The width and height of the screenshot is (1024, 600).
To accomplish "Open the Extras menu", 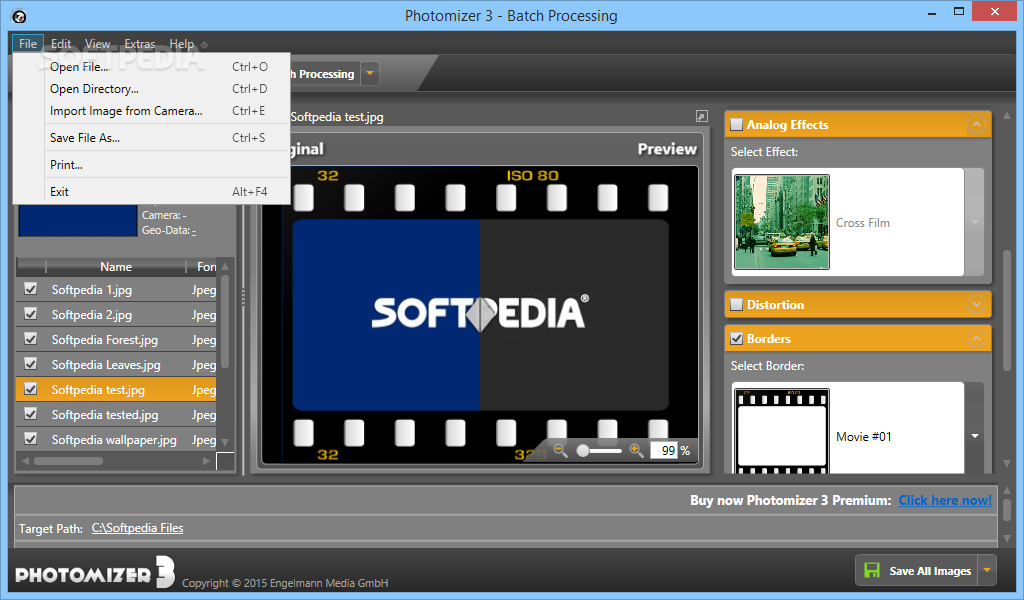I will coord(140,44).
